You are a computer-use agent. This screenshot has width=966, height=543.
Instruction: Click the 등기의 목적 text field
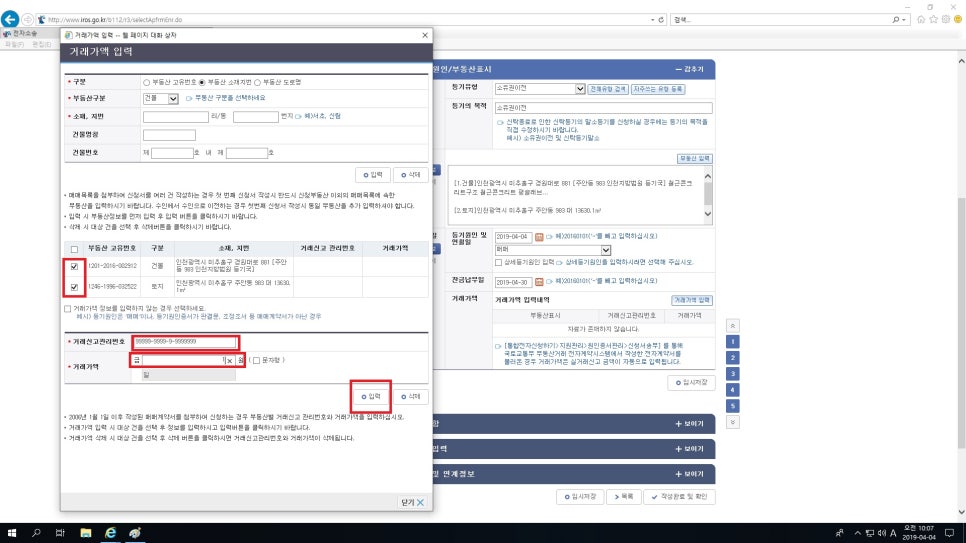(603, 108)
